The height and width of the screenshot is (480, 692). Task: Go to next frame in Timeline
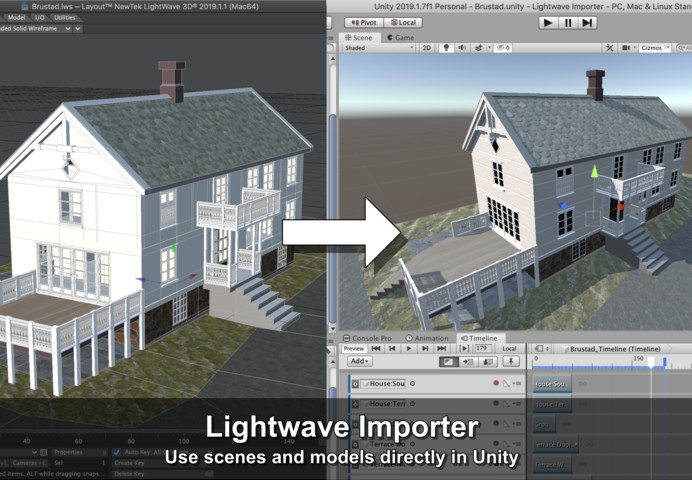click(425, 349)
